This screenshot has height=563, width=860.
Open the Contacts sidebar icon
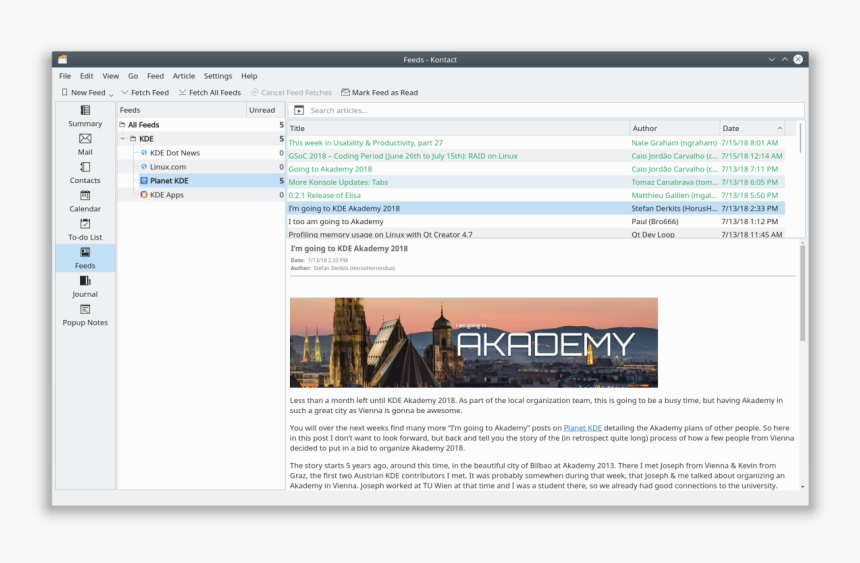point(85,173)
